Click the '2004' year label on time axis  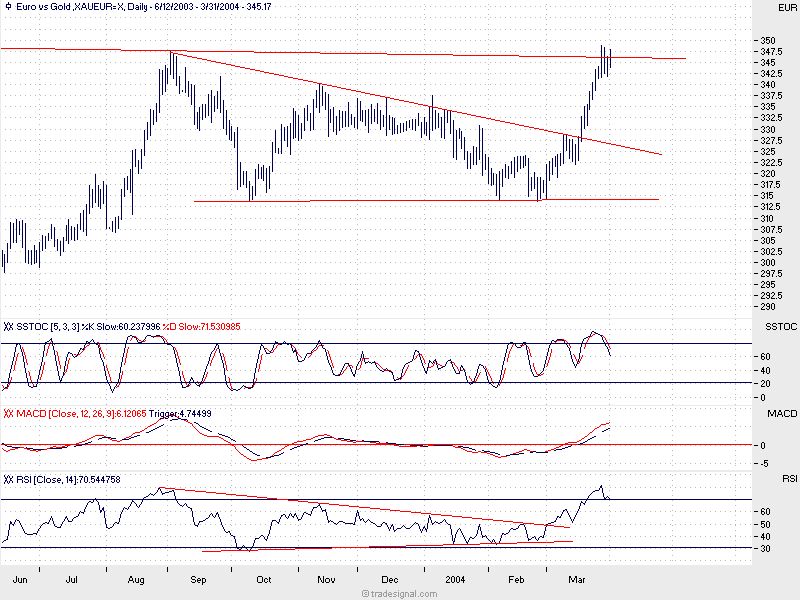click(x=455, y=580)
